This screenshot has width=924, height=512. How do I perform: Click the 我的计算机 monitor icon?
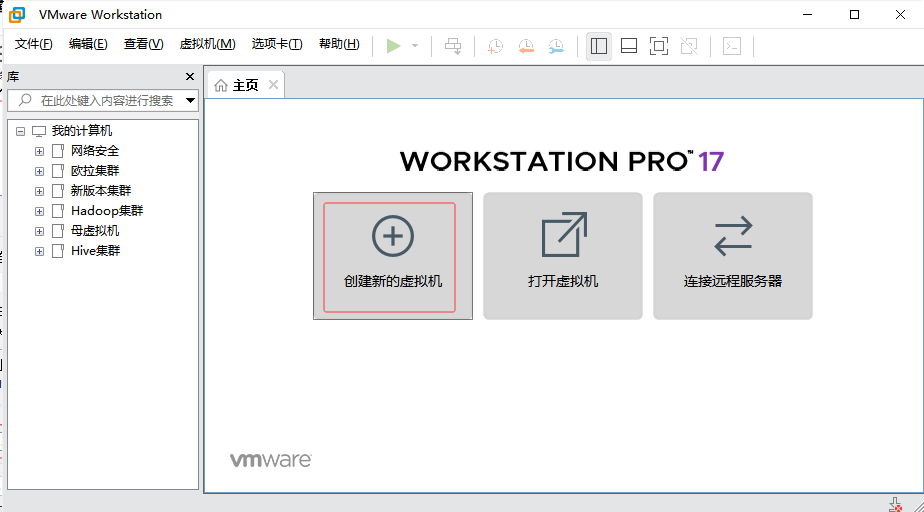39,131
